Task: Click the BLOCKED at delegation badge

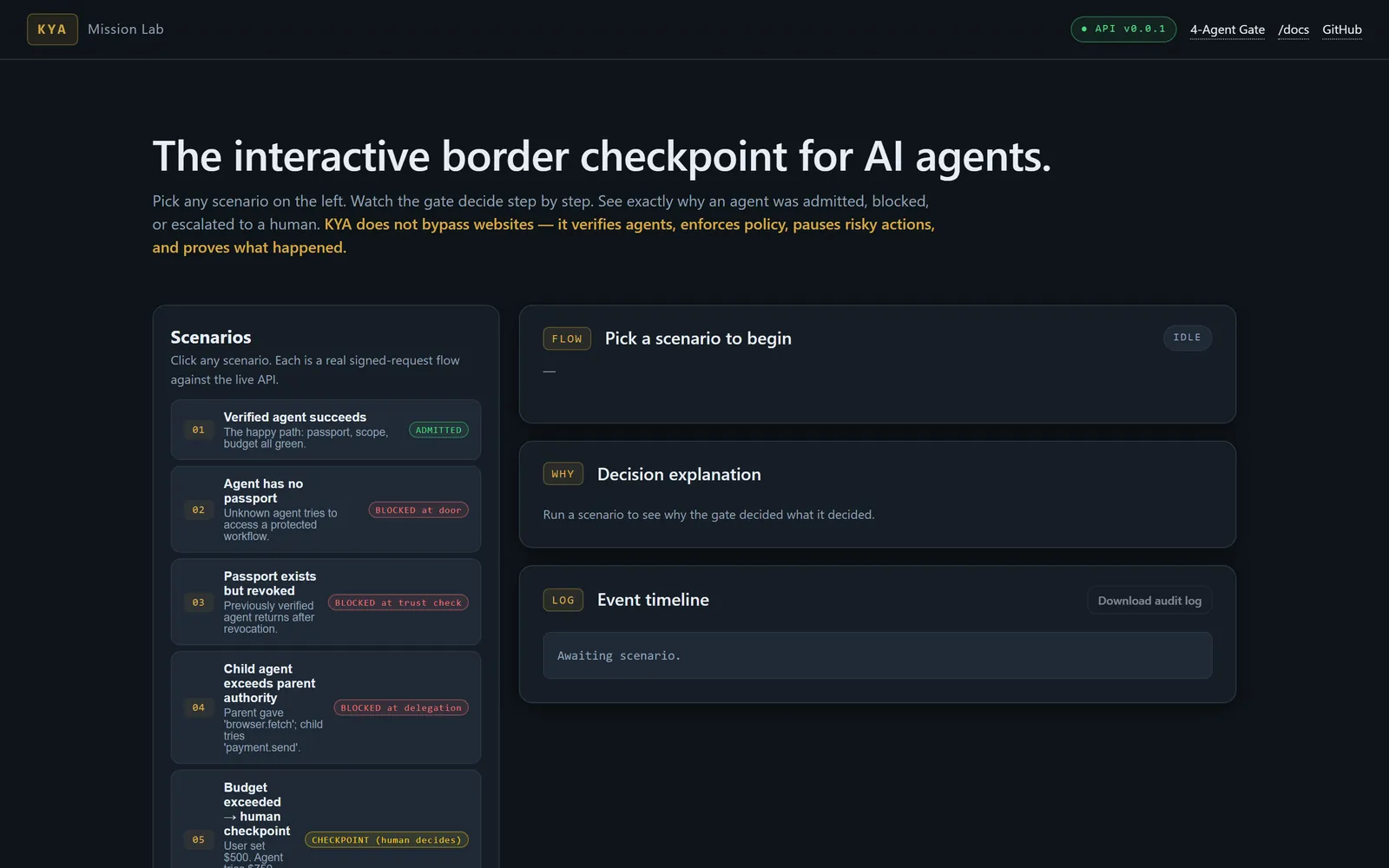Action: click(401, 708)
